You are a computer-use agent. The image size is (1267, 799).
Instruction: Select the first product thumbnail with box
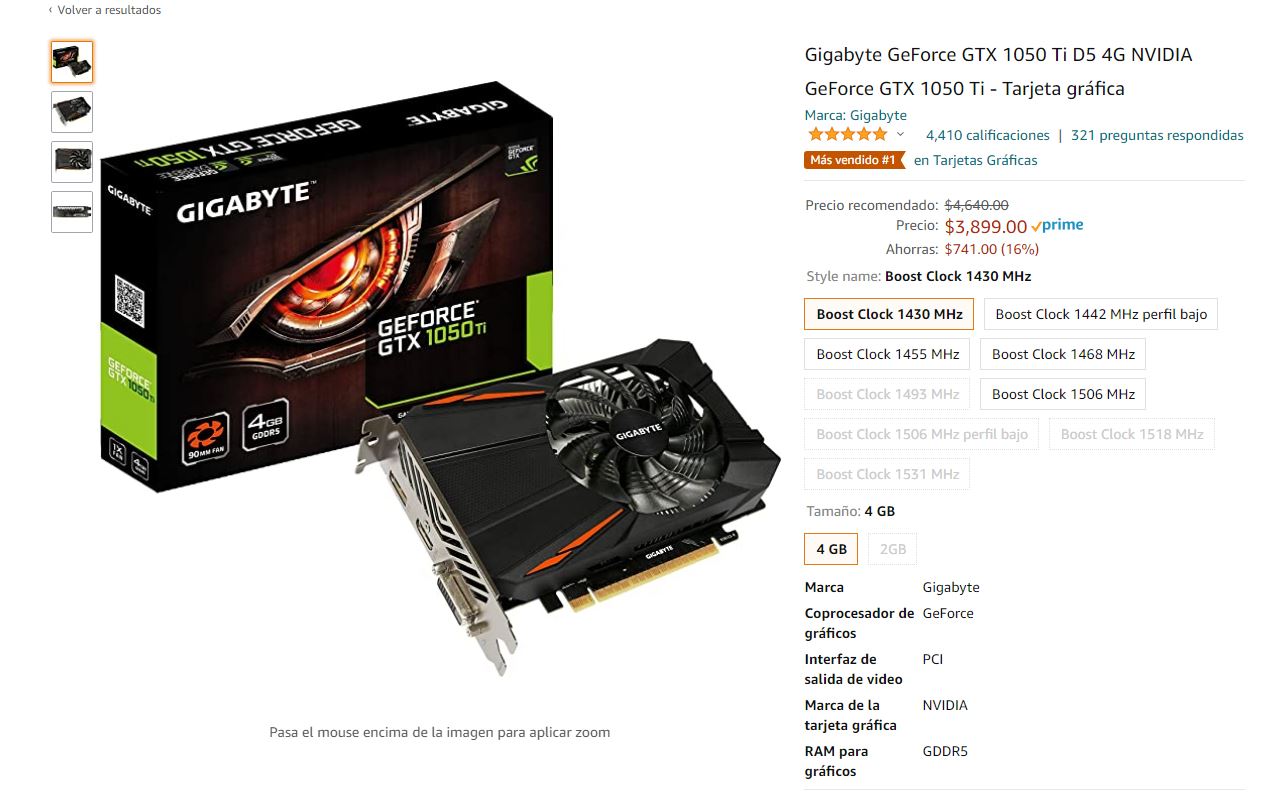tap(72, 62)
